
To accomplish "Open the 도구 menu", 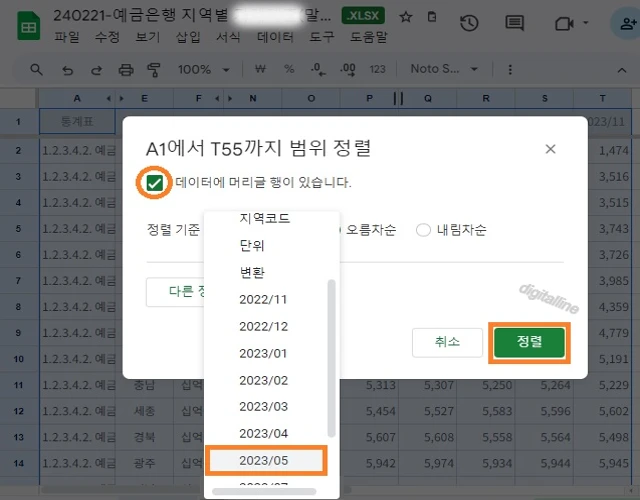I will click(x=322, y=37).
